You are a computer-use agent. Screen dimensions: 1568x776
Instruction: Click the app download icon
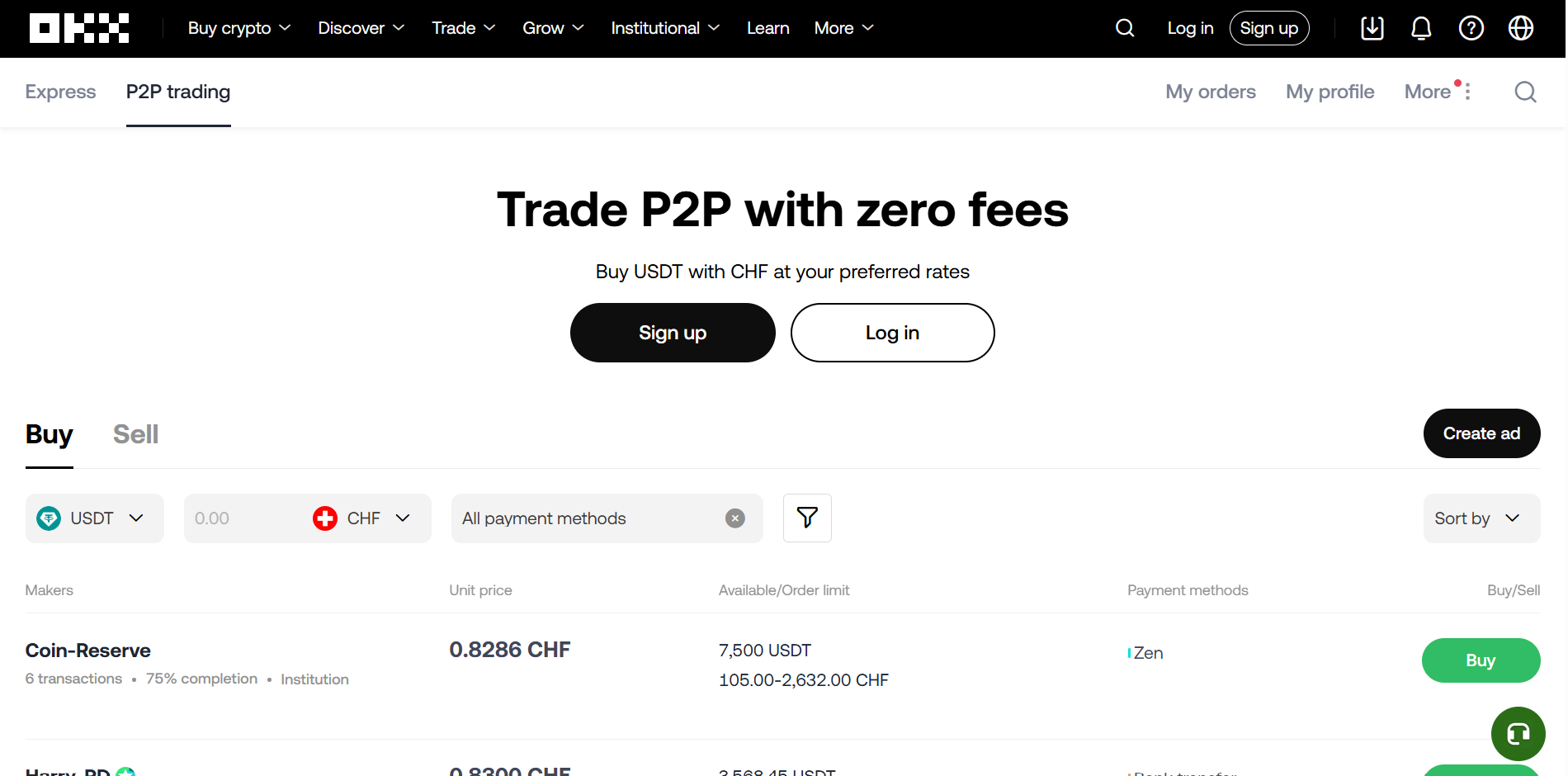(1372, 27)
